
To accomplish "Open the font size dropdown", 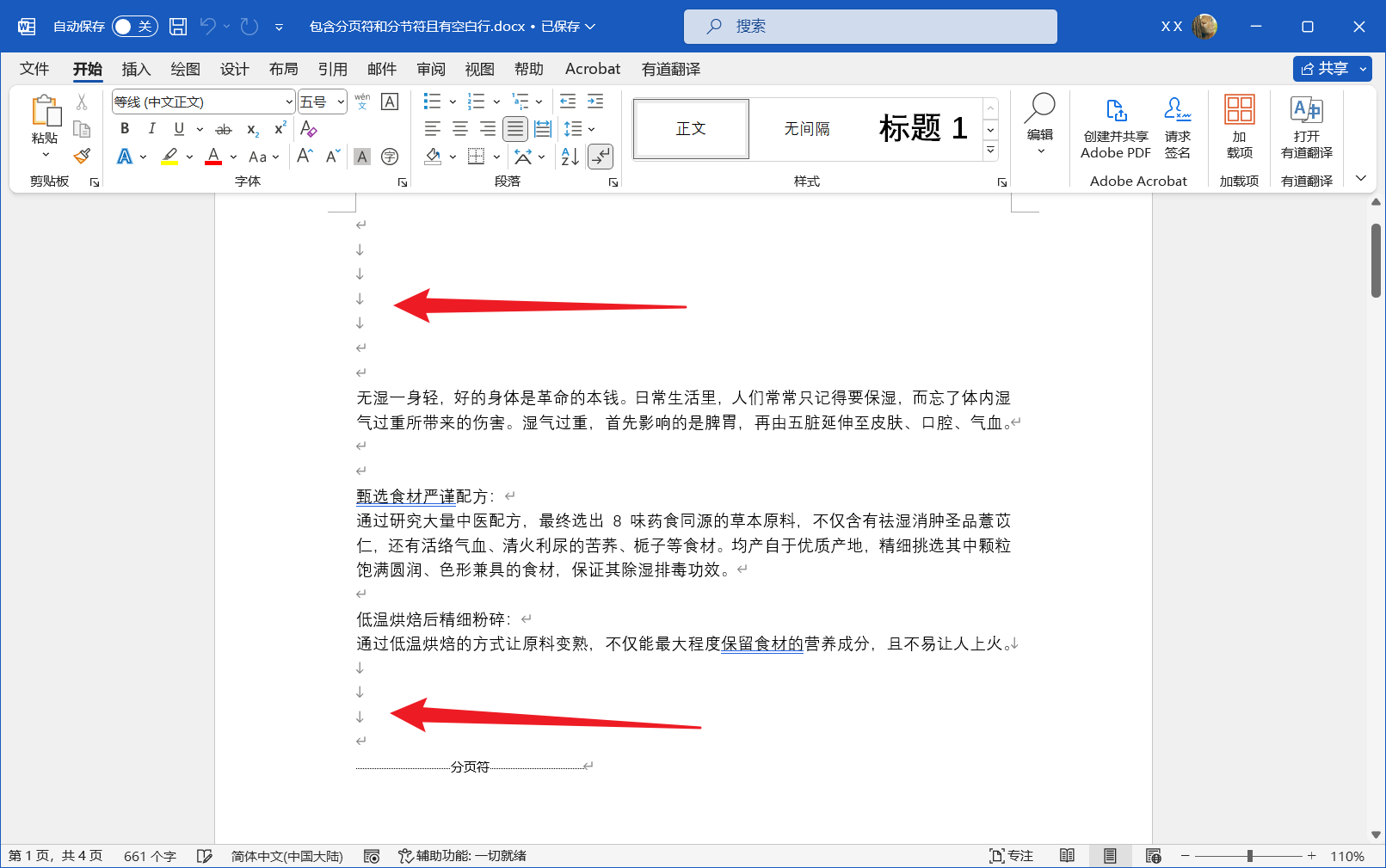I will click(341, 102).
